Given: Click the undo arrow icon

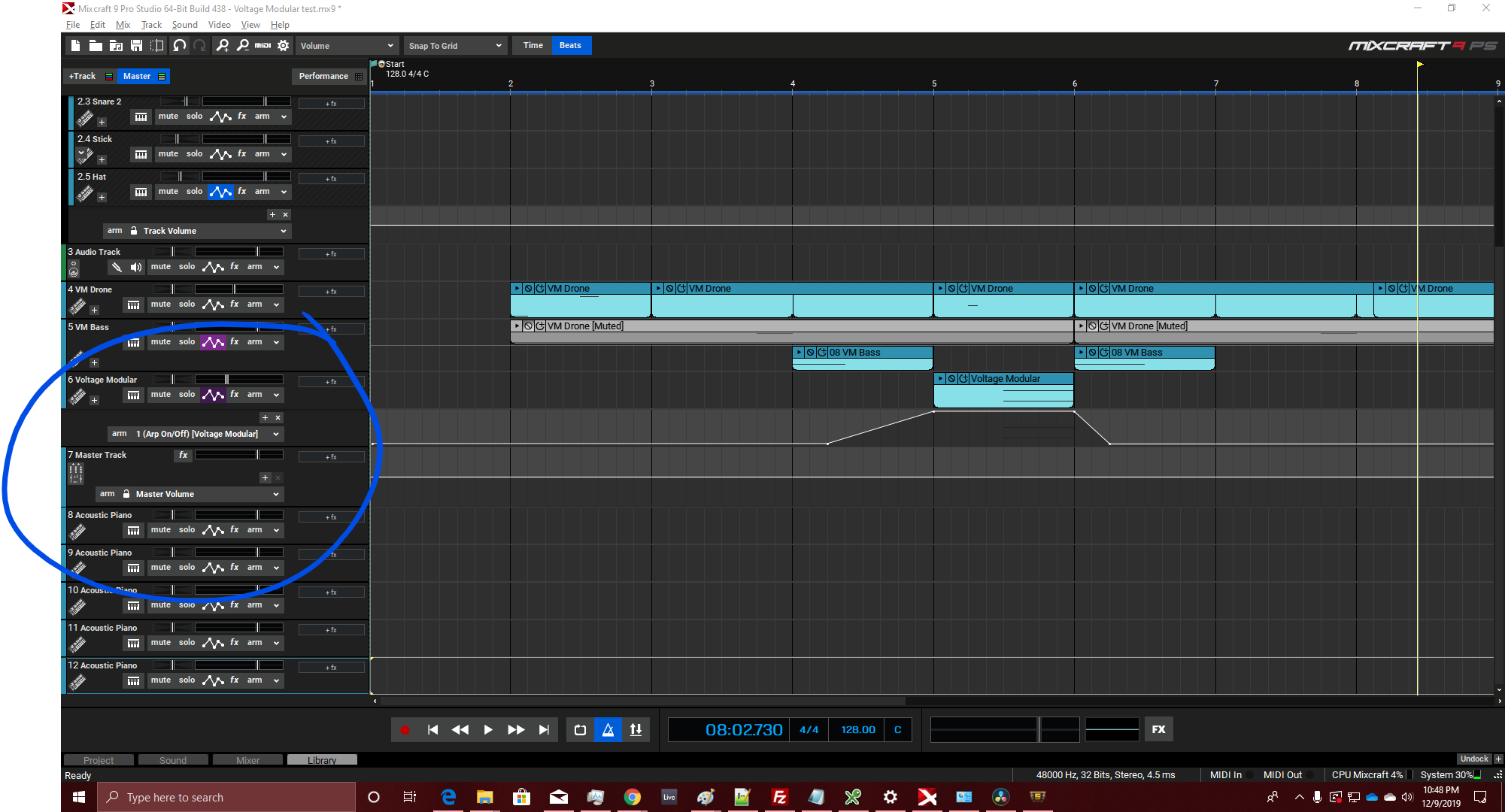Looking at the screenshot, I should (x=180, y=46).
